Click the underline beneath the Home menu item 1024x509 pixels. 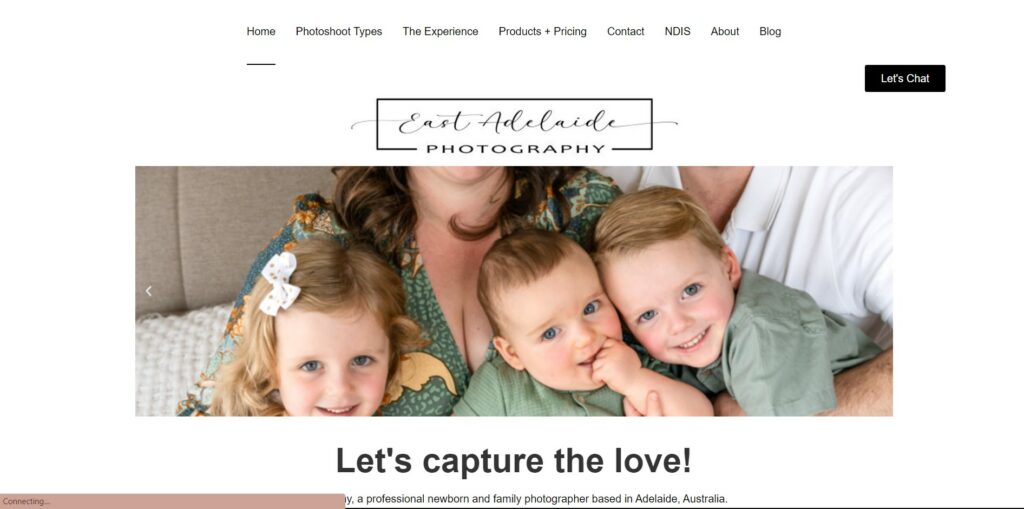(x=261, y=64)
